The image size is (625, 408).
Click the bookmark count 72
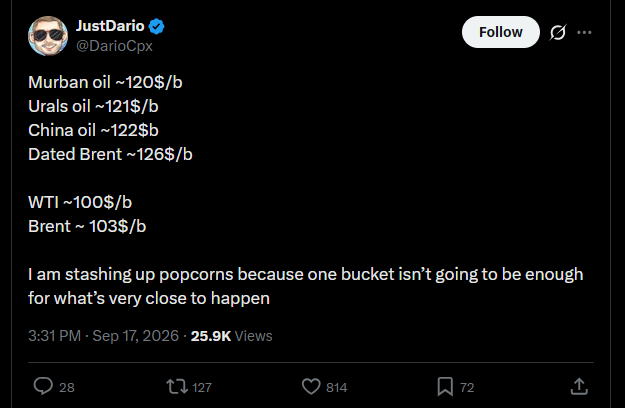467,387
